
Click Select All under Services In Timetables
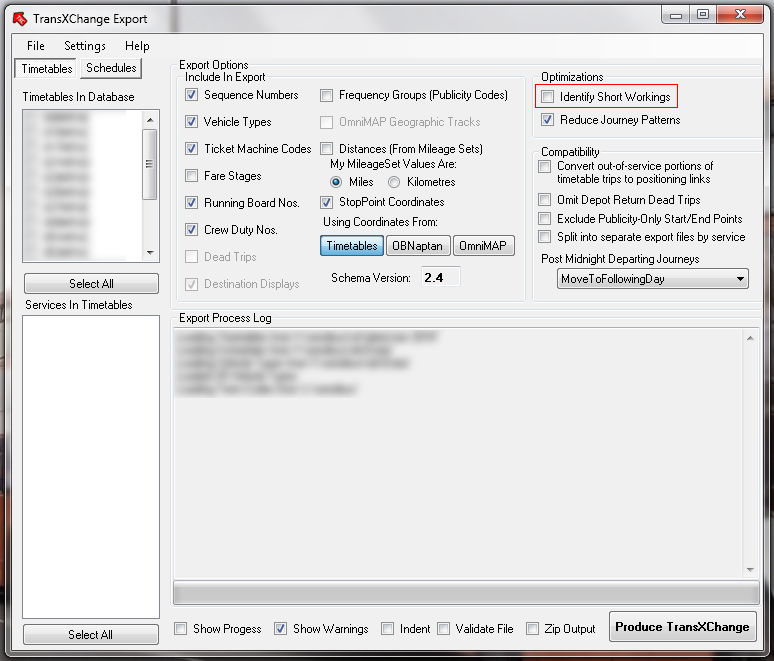click(x=91, y=634)
